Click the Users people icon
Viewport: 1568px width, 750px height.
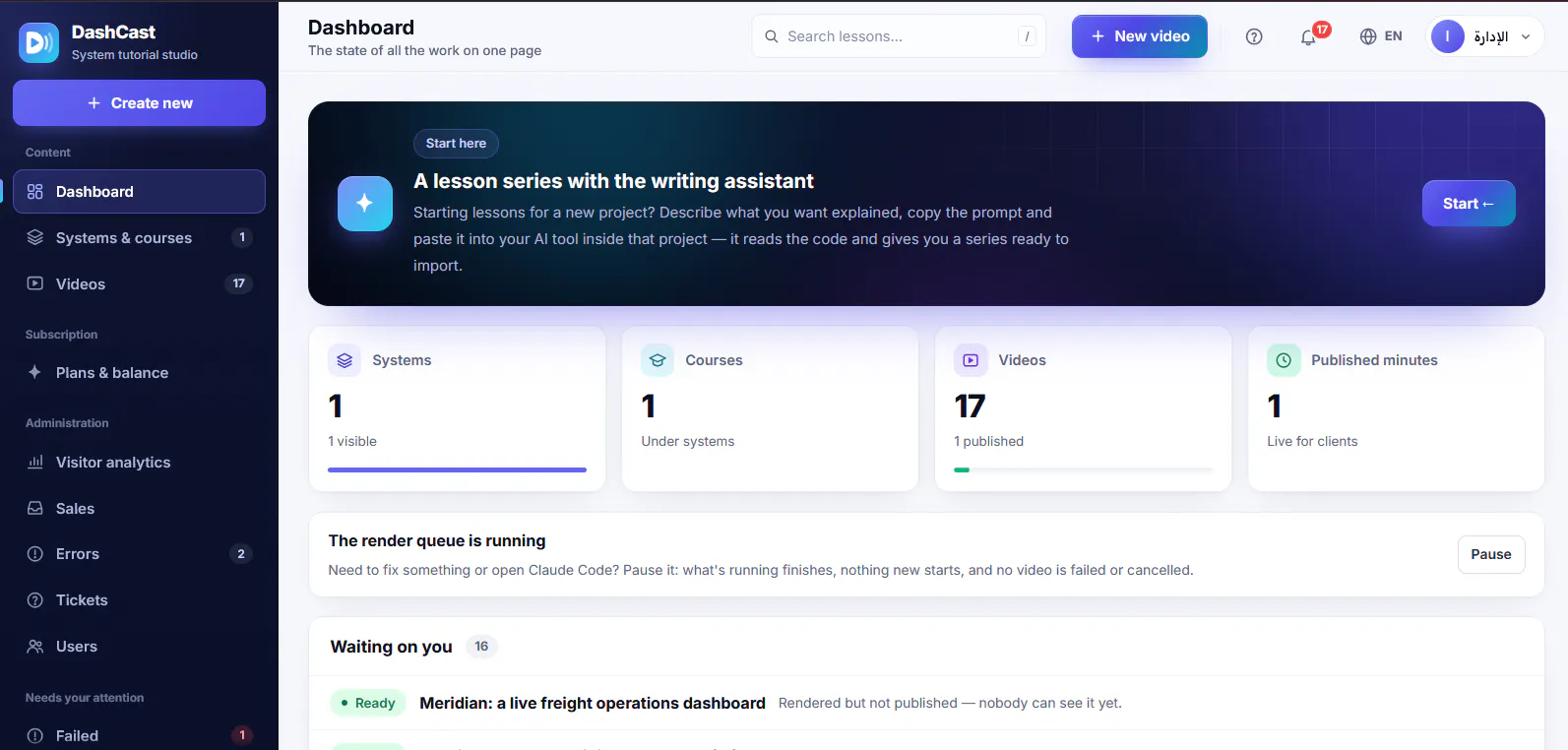[x=35, y=647]
